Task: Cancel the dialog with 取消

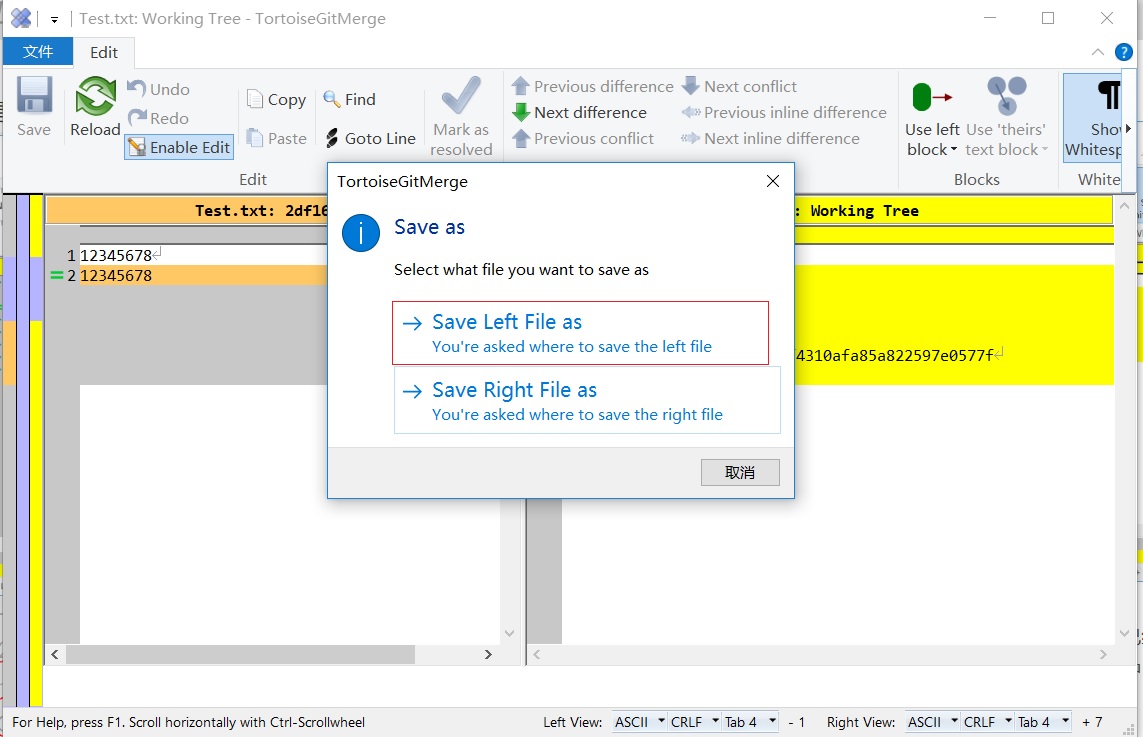Action: coord(740,472)
